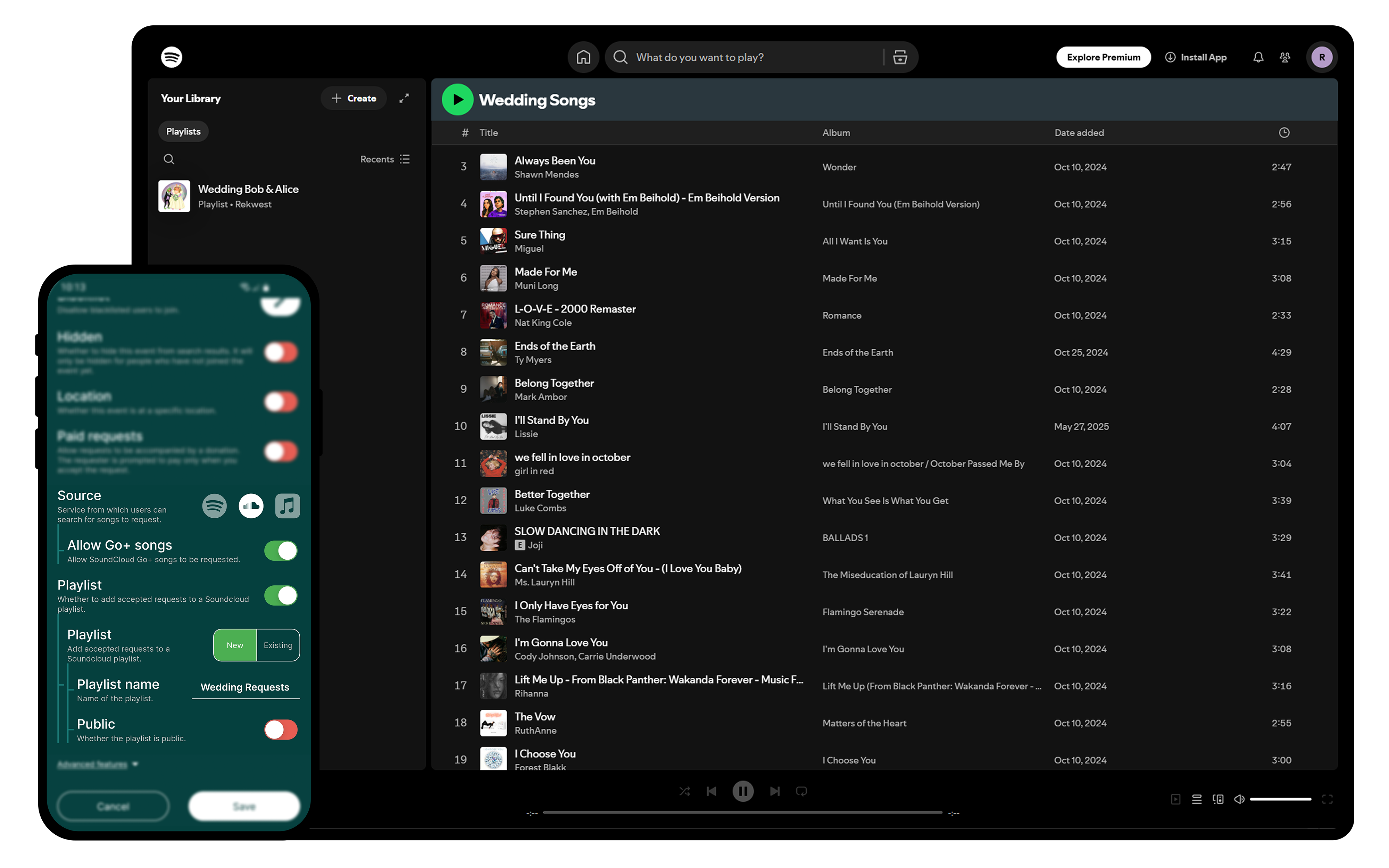Open the R profile avatar
This screenshot has width=1389, height=868.
point(1321,57)
